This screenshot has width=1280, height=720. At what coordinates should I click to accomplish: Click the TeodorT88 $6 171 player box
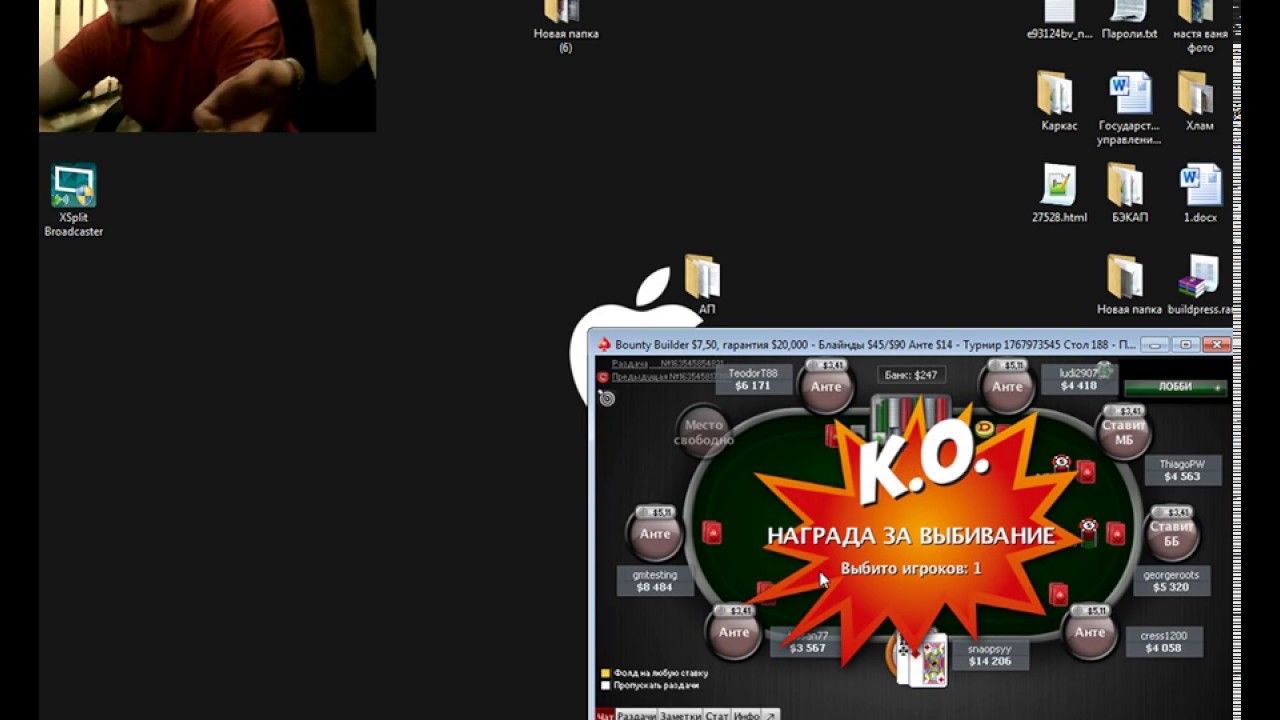click(x=753, y=379)
